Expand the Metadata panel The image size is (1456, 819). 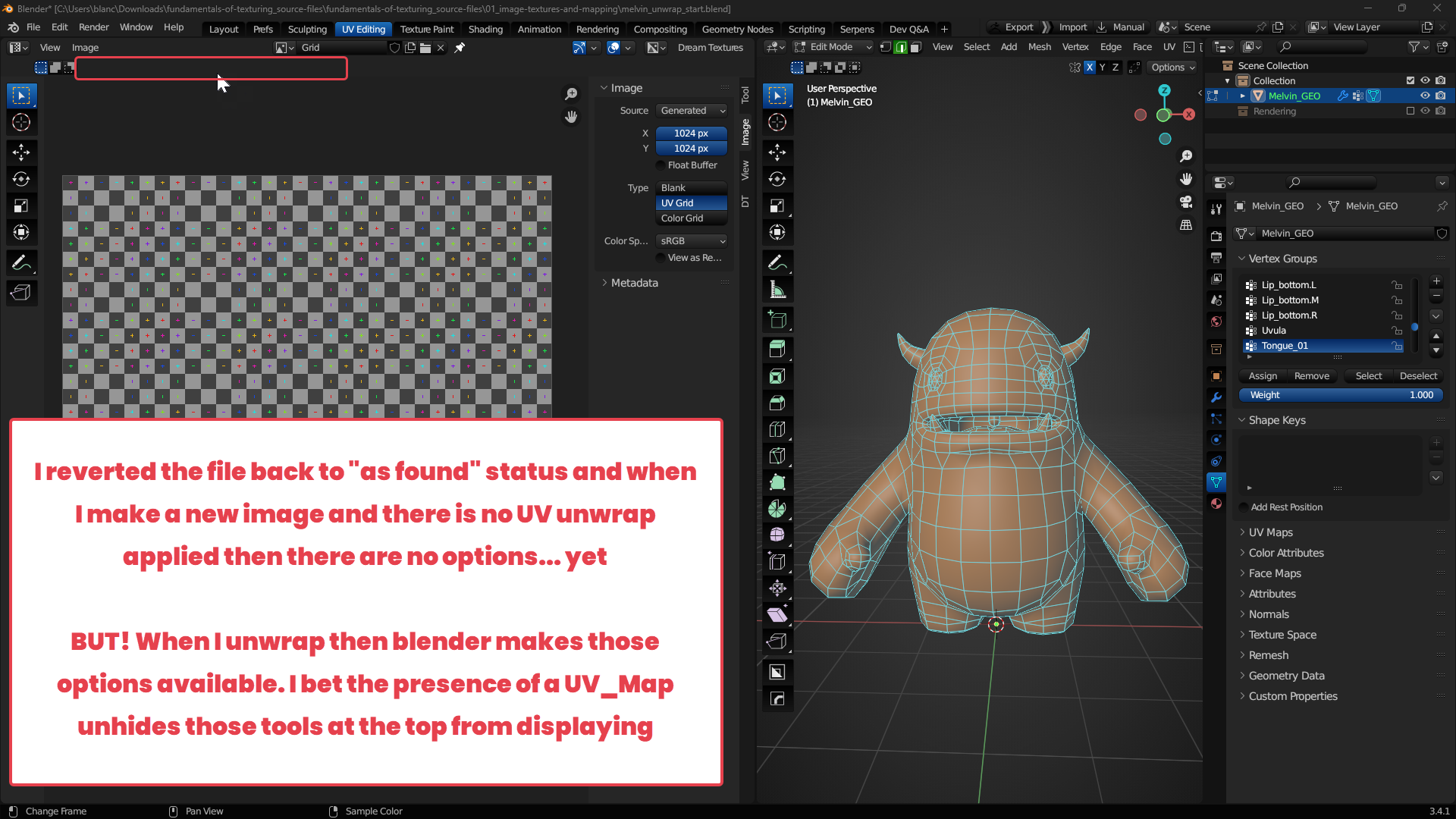click(634, 283)
